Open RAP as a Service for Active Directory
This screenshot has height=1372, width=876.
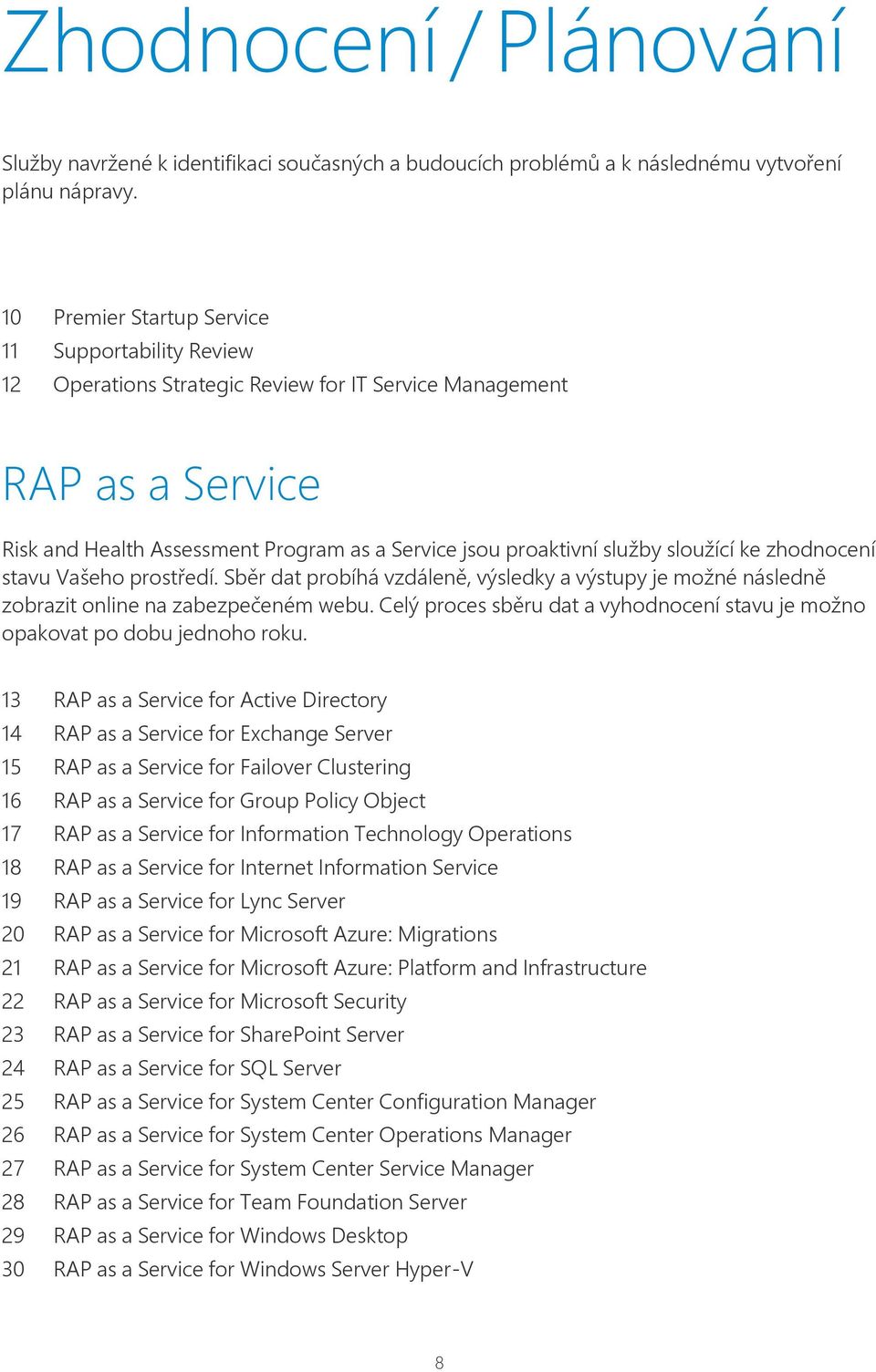tap(220, 700)
